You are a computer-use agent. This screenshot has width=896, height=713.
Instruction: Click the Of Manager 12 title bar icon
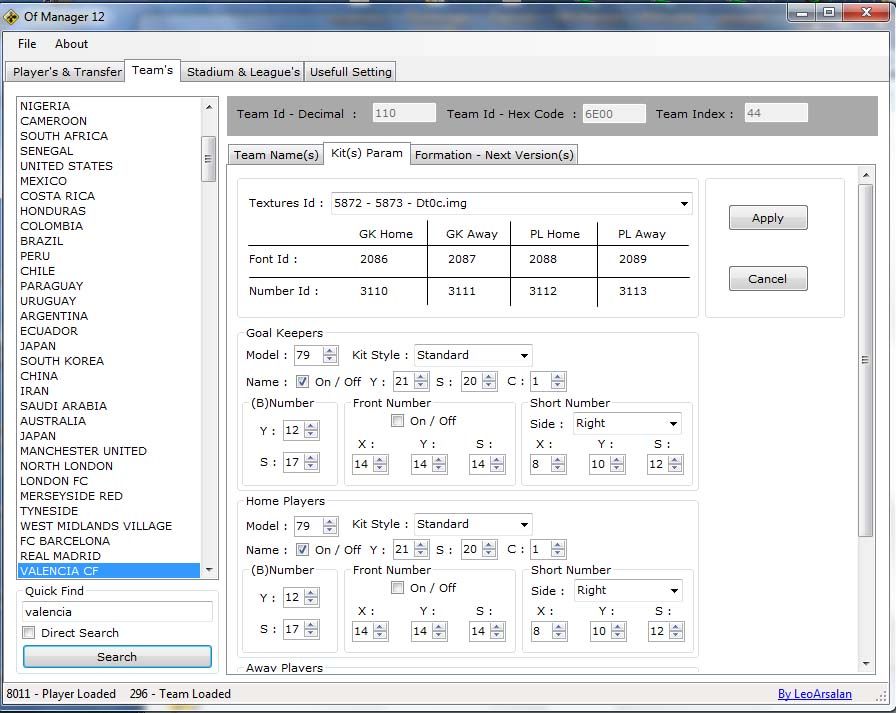(x=11, y=17)
